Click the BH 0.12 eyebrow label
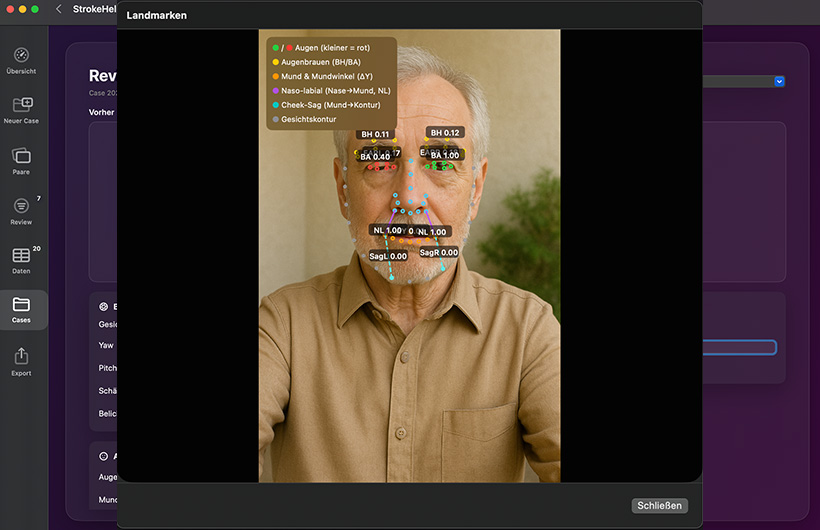820x530 pixels. [x=444, y=133]
